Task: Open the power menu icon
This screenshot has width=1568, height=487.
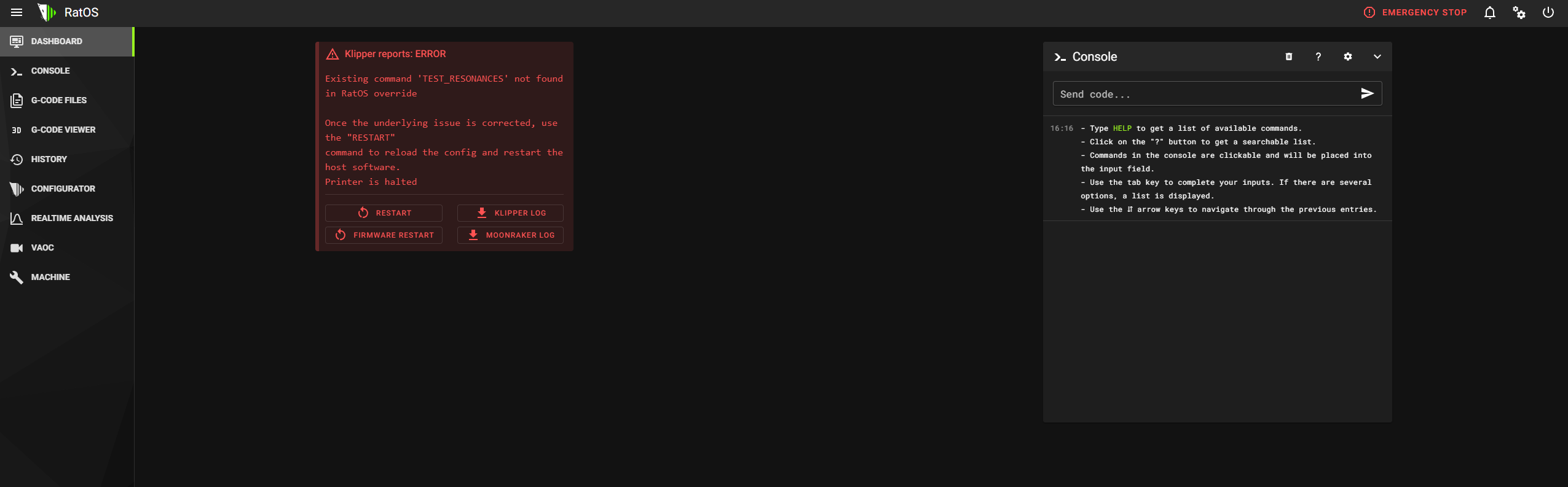Action: click(x=1548, y=12)
